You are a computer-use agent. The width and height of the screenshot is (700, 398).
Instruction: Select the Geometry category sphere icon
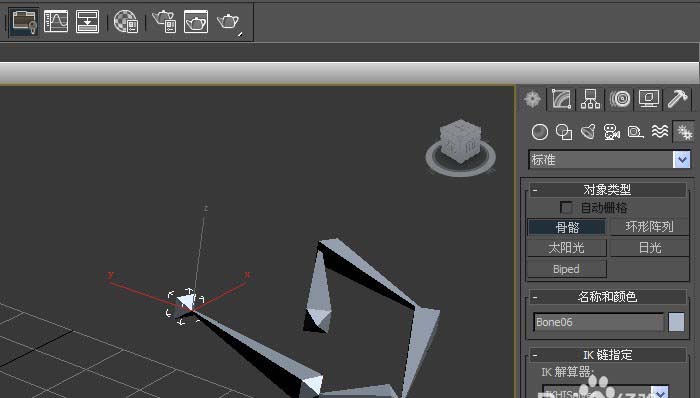point(540,132)
